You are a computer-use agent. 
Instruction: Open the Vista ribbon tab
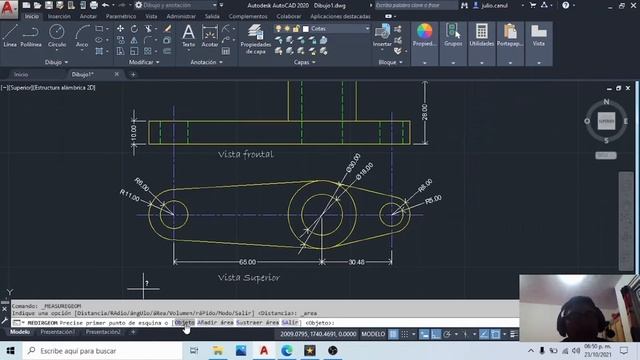(x=151, y=16)
